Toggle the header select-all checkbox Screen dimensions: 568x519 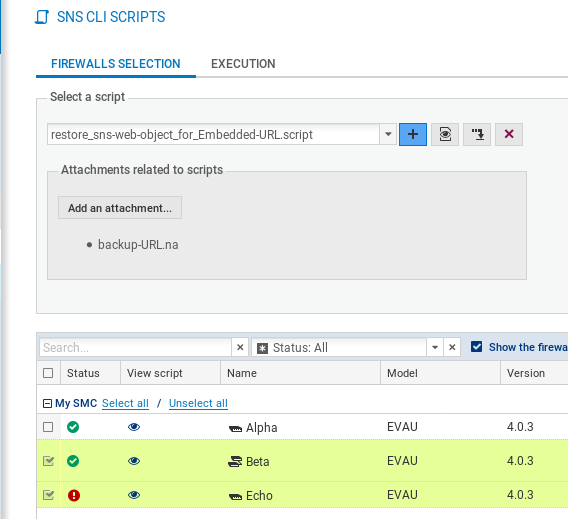coord(48,373)
